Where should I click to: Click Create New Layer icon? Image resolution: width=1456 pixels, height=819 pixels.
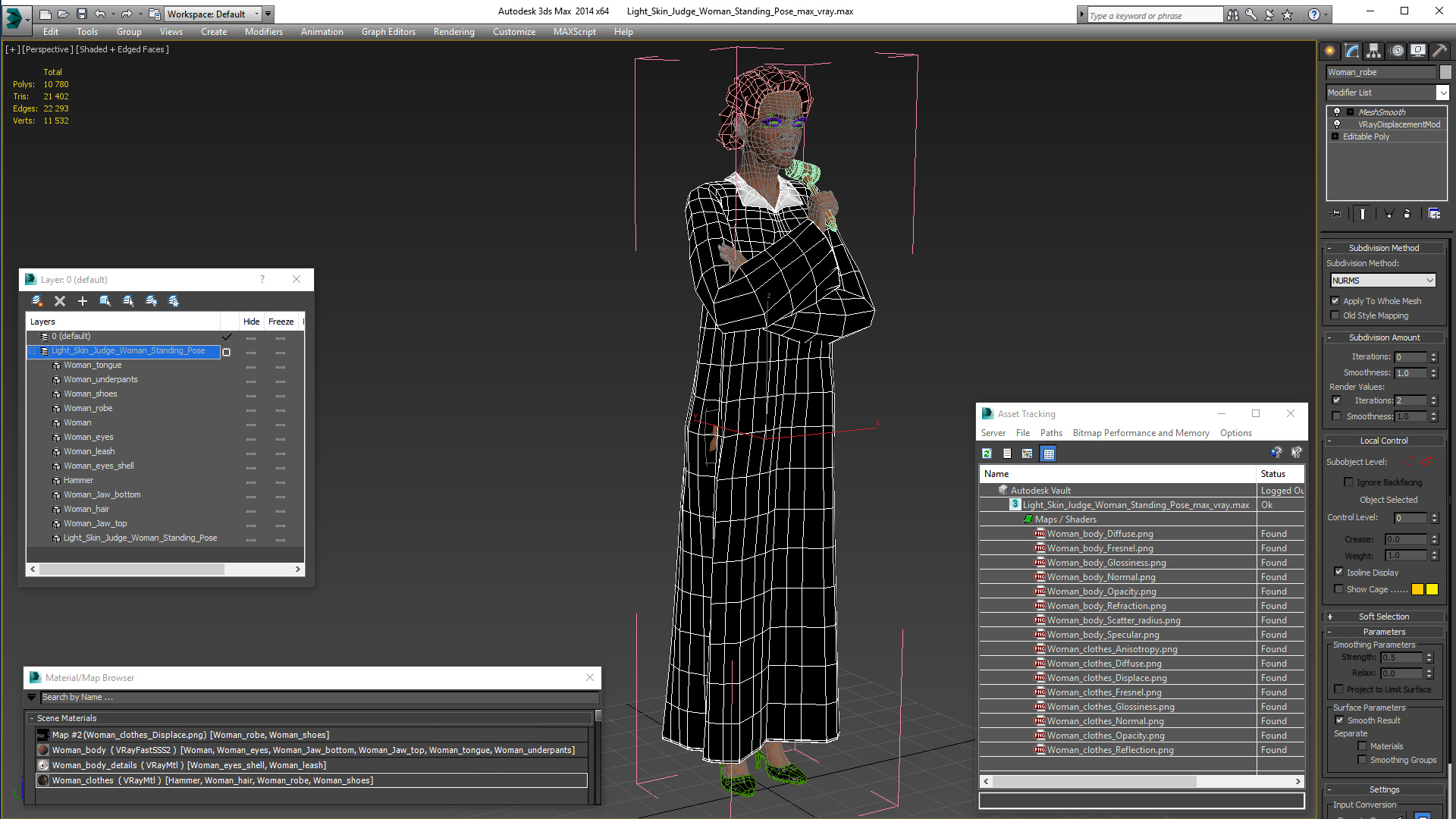click(x=36, y=301)
